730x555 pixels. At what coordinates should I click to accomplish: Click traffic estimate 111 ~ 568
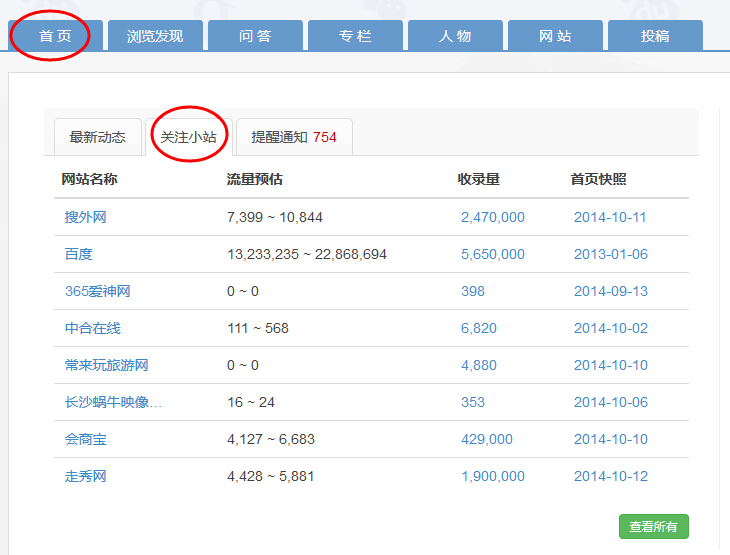(258, 328)
